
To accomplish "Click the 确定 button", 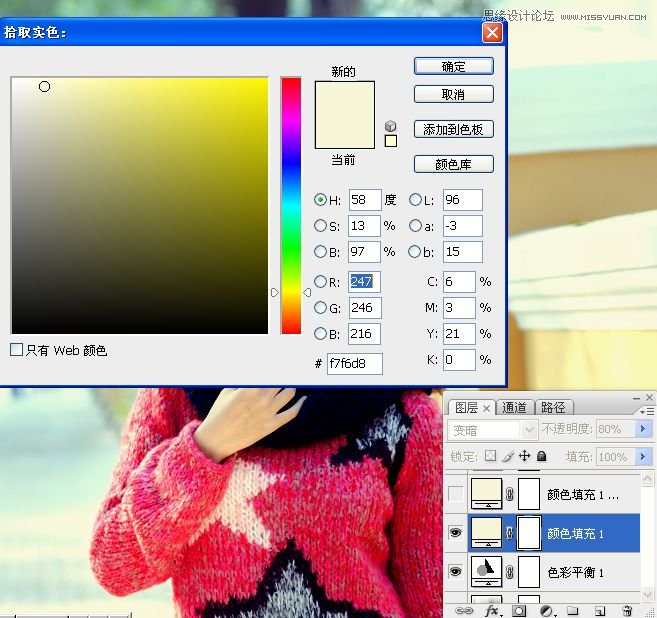I will coord(454,66).
